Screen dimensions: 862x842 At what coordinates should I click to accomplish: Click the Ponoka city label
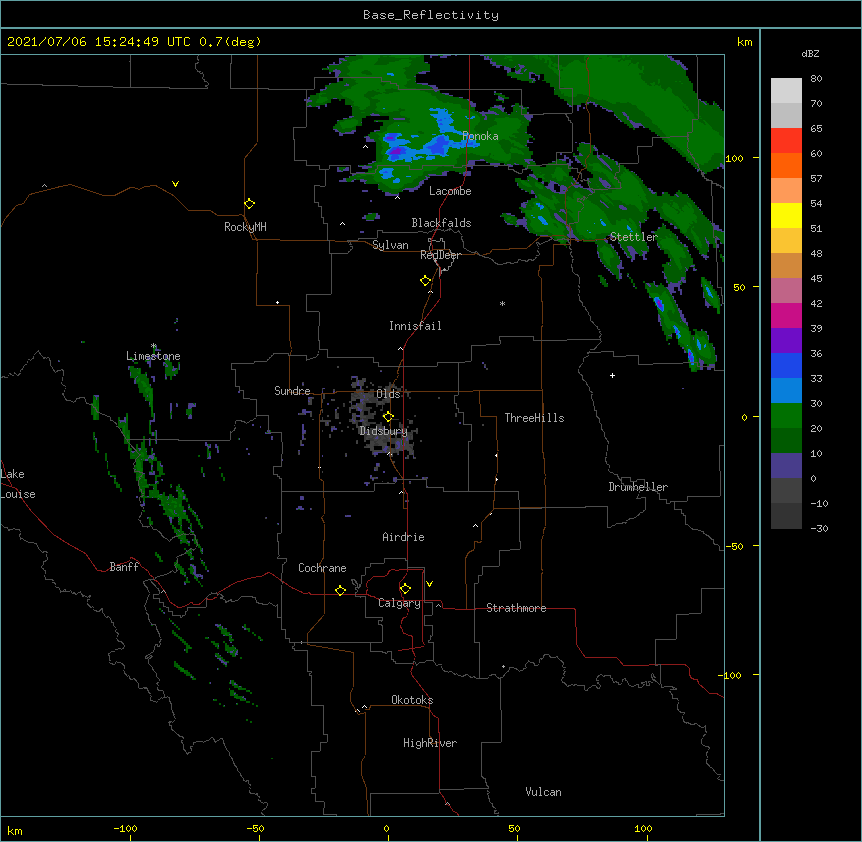[x=480, y=136]
